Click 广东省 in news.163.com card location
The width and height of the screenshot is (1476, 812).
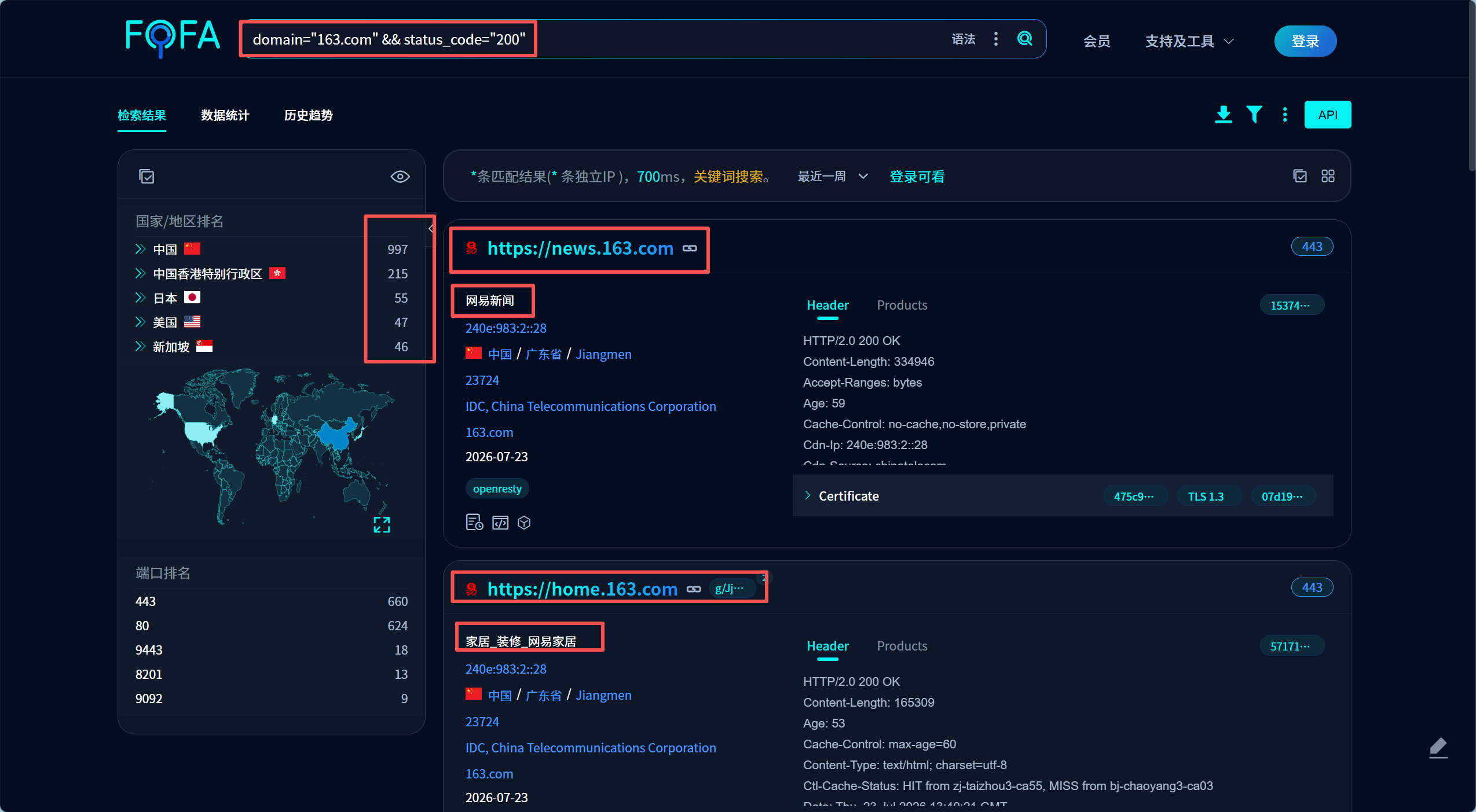click(x=543, y=354)
